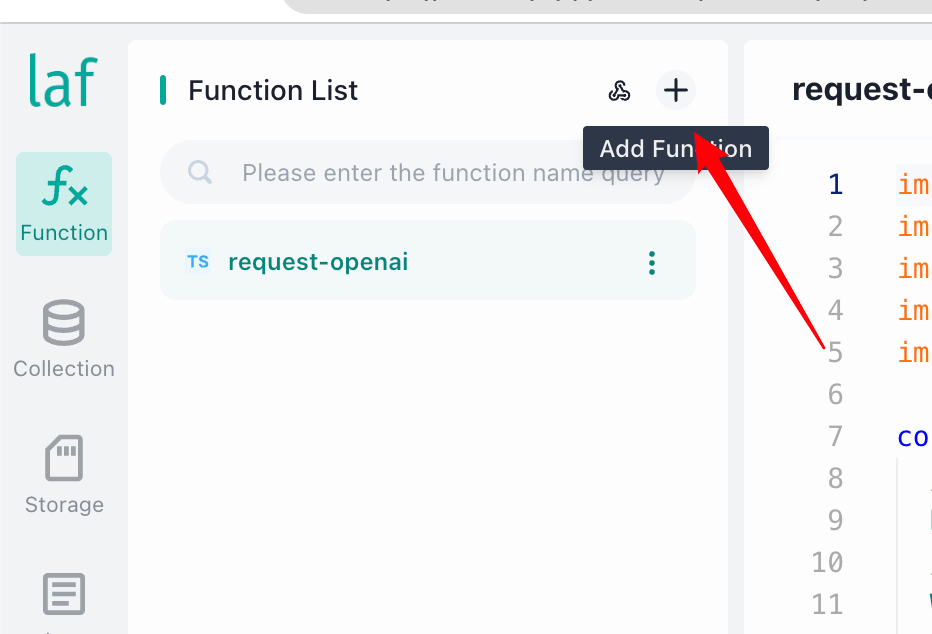Select the Function sidebar icon
Screen dimensions: 932x634
point(64,204)
